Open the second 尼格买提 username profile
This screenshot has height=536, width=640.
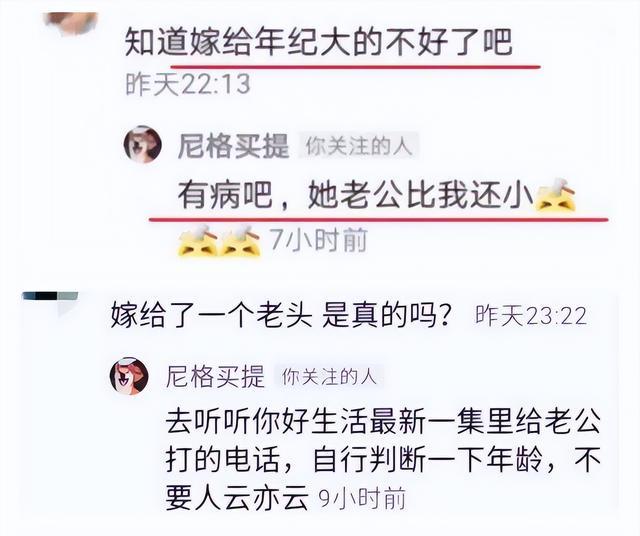215,376
